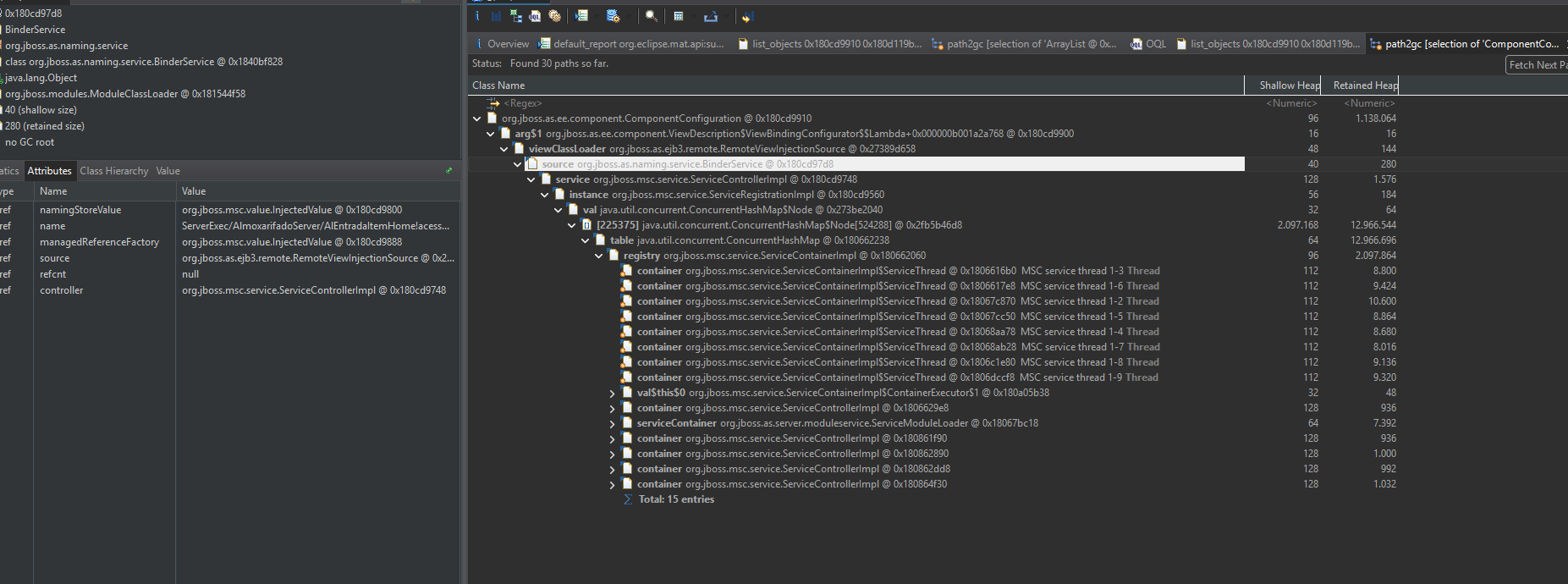Screen dimensions: 1568x584
Task: Click the Retained Heap Numeric filter field
Action: coord(1360,103)
